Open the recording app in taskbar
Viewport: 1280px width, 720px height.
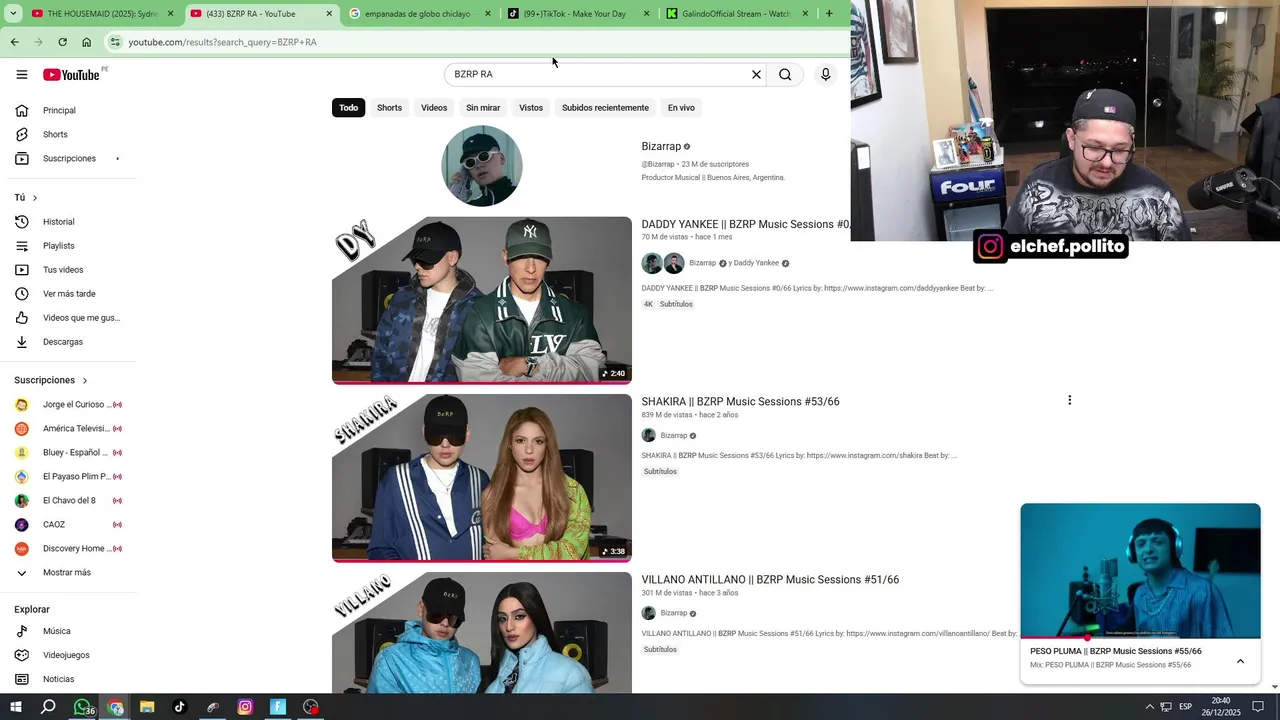tap(311, 707)
